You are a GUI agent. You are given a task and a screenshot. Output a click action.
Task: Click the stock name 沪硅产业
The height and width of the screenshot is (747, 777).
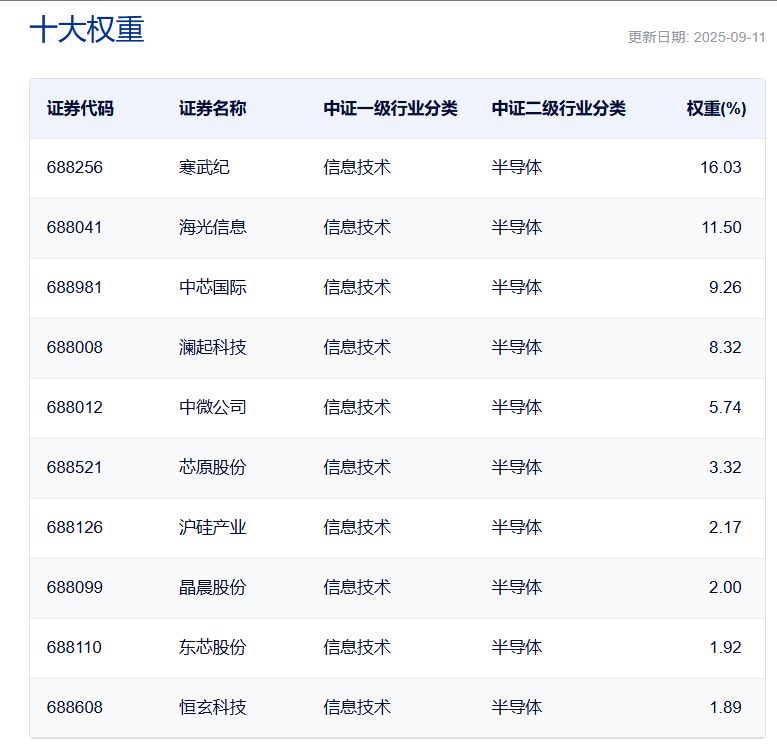point(213,527)
